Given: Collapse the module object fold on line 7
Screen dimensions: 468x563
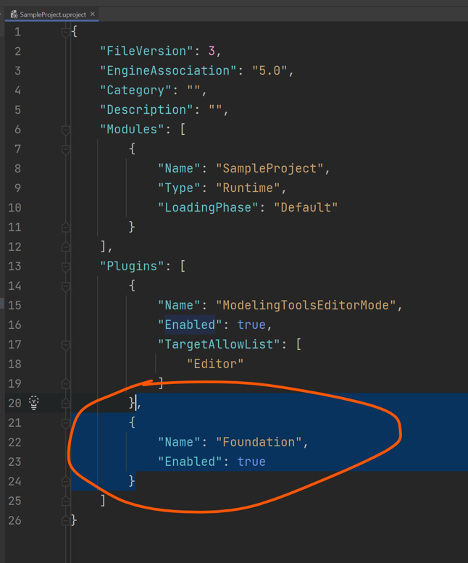Looking at the screenshot, I should click(65, 149).
